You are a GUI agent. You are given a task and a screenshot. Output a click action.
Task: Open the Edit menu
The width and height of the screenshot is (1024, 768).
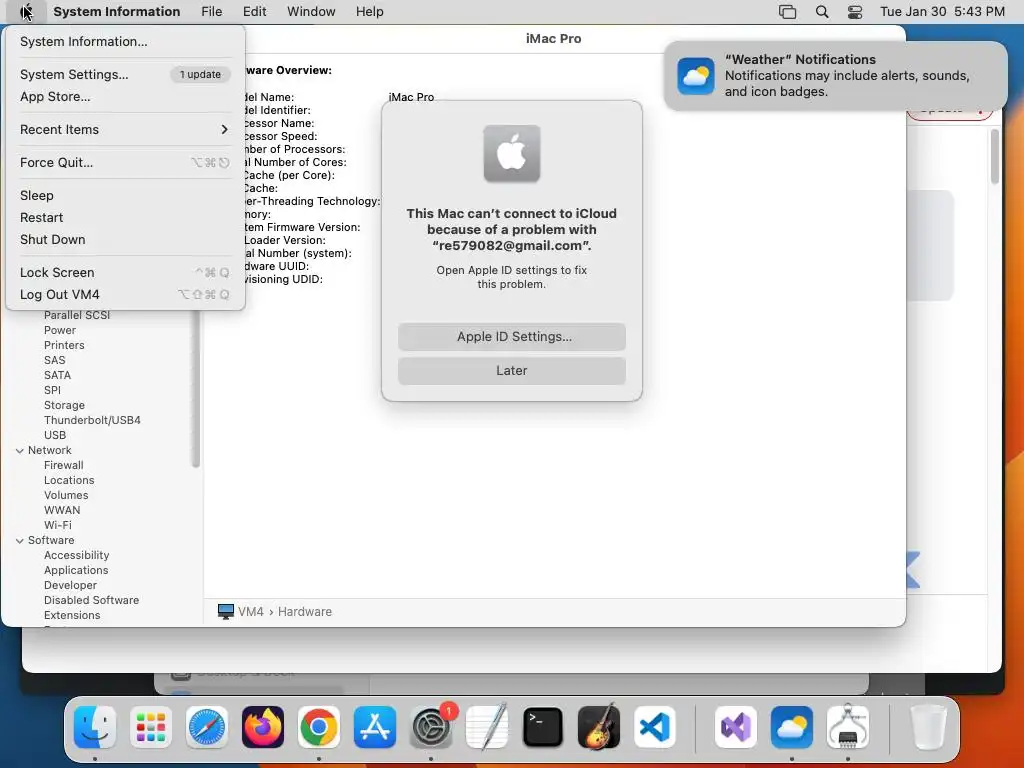[255, 12]
